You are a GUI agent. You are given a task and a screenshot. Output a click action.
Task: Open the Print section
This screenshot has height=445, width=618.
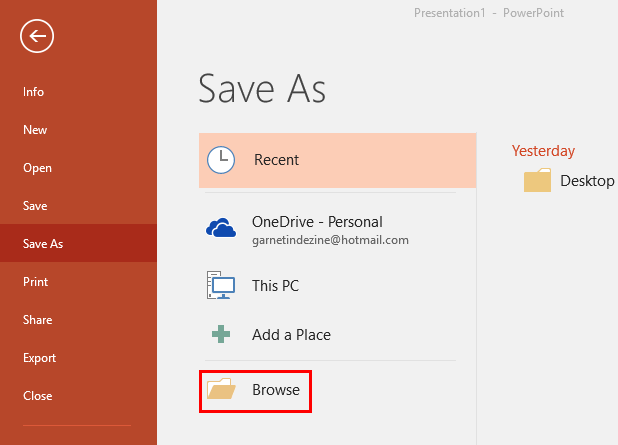[35, 282]
